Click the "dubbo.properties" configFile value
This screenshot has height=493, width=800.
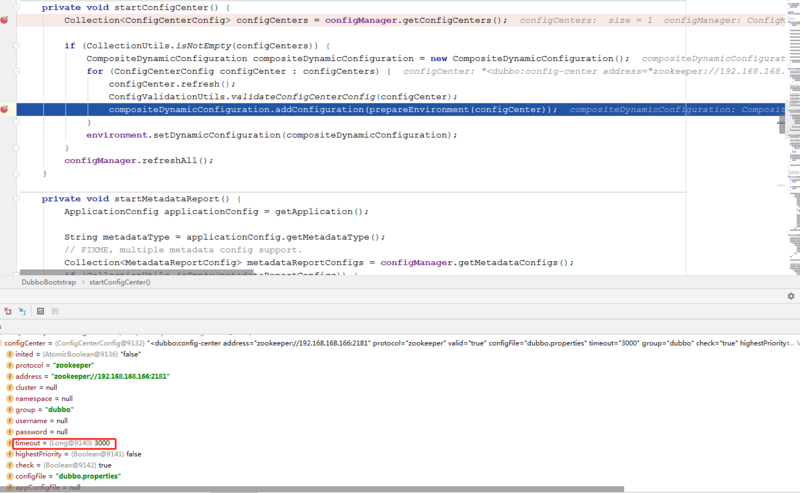88,476
